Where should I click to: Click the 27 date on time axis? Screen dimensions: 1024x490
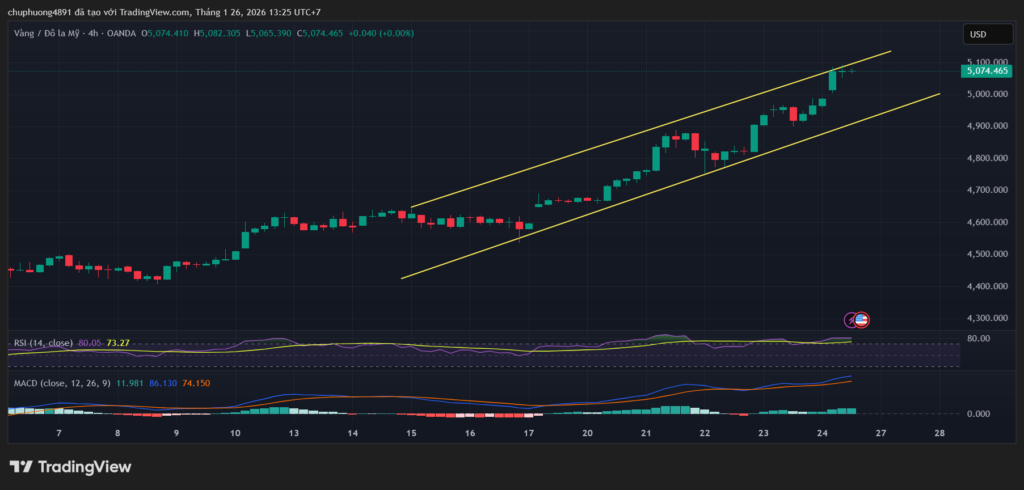pos(880,433)
